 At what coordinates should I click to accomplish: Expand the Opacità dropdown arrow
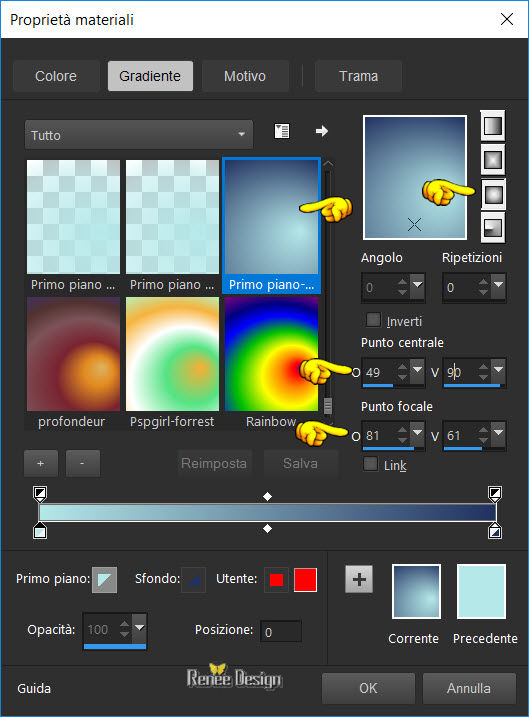(x=139, y=628)
